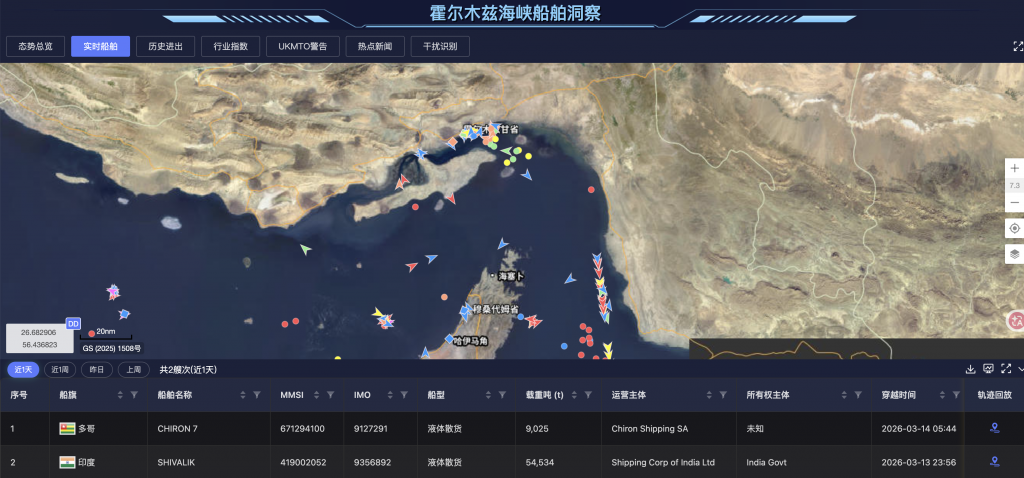Toggle DD coordinate format badge

(x=73, y=323)
